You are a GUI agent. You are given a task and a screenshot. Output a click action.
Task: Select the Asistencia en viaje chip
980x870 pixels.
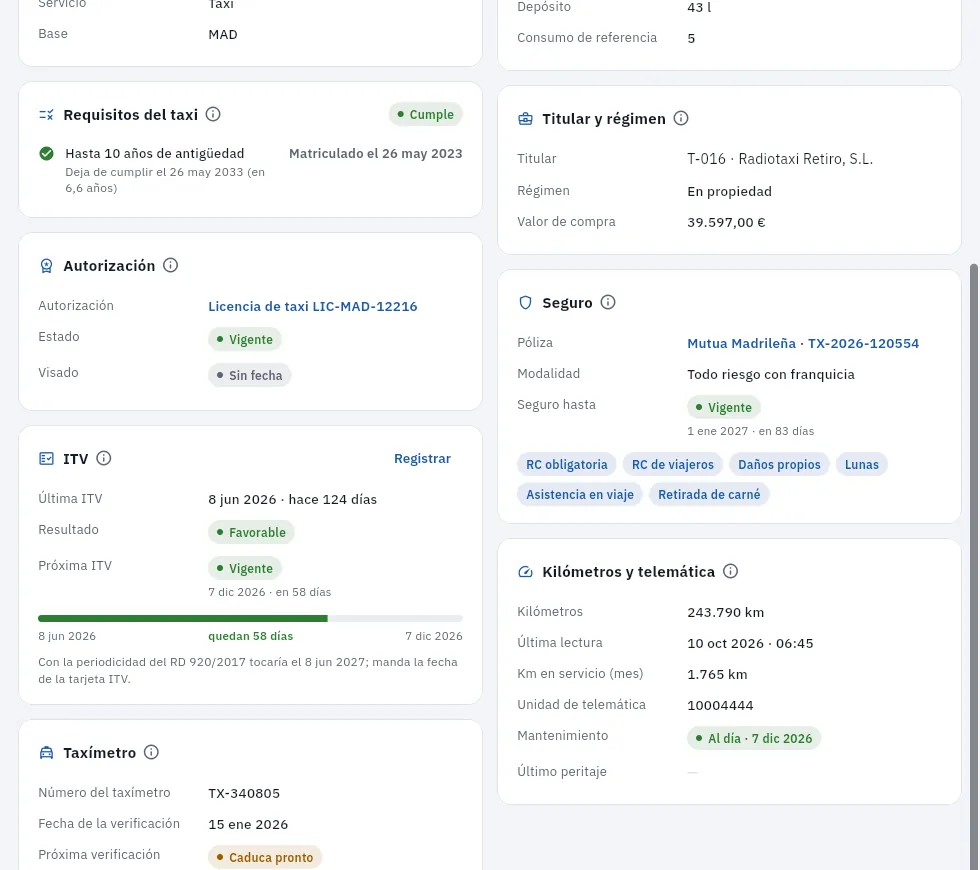579,494
